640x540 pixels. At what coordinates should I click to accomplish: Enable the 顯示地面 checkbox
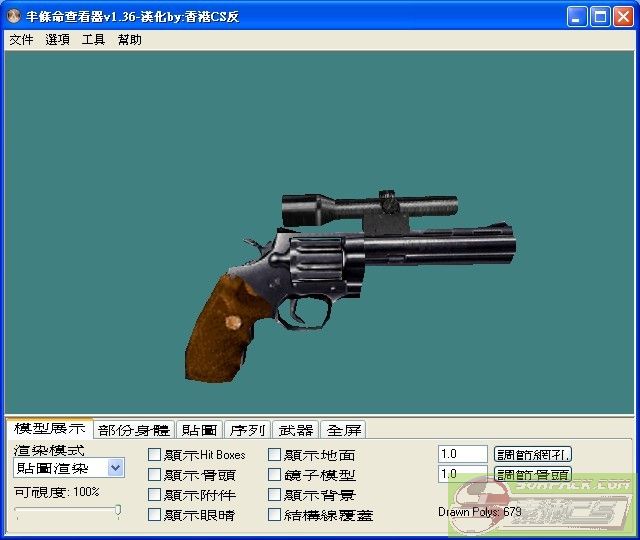click(274, 455)
